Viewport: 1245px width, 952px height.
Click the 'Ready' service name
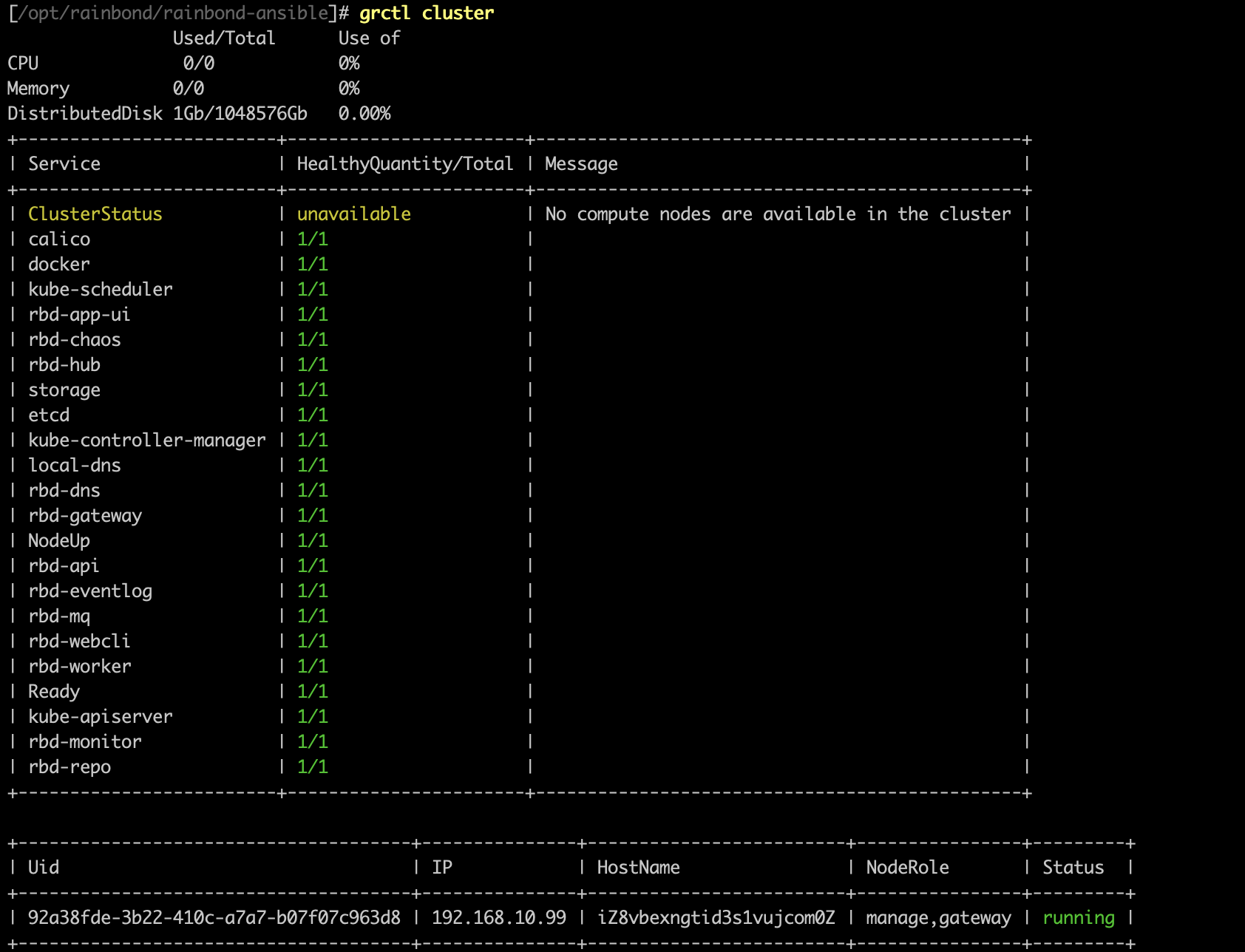coord(54,692)
